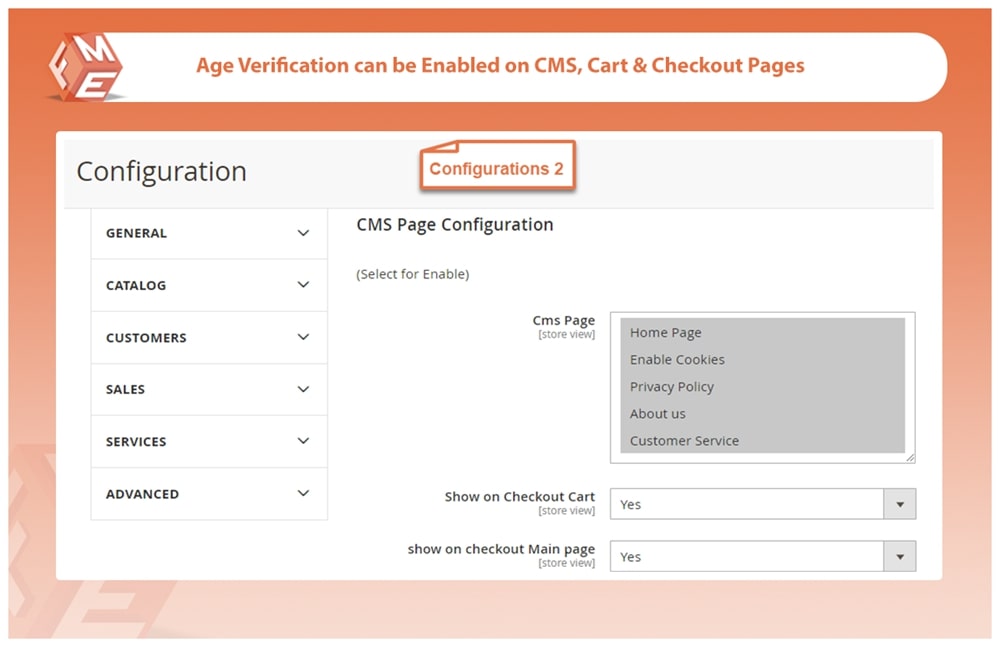Choose Privacy Policy from the Cms Page list
The width and height of the screenshot is (1000, 647).
coord(671,386)
